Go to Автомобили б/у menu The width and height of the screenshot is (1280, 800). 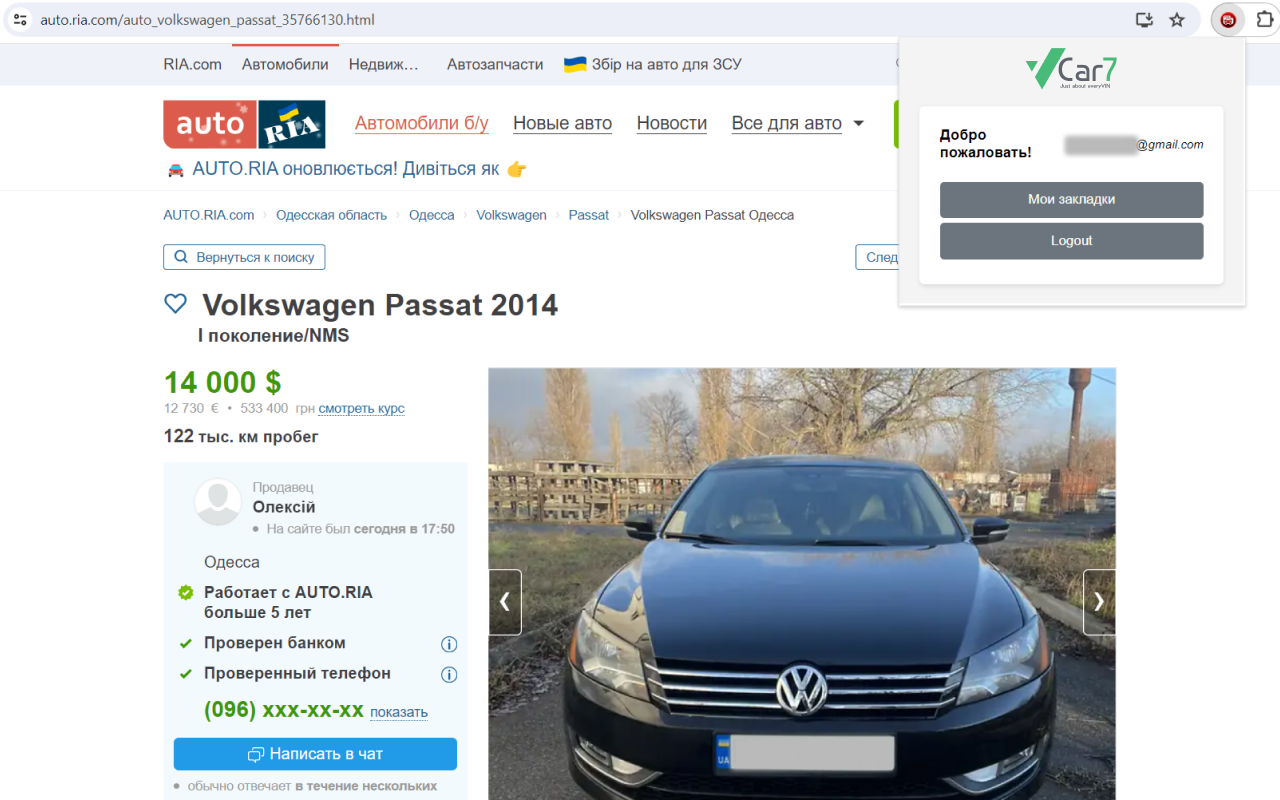422,123
